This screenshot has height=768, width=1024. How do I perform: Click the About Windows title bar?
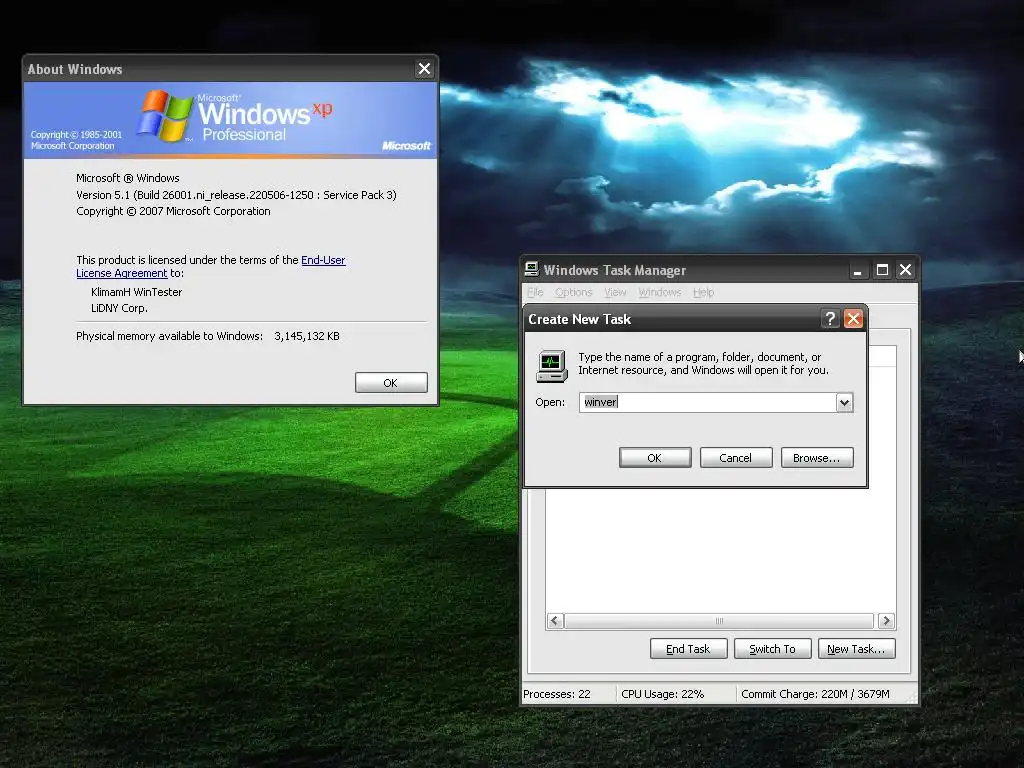[x=219, y=69]
